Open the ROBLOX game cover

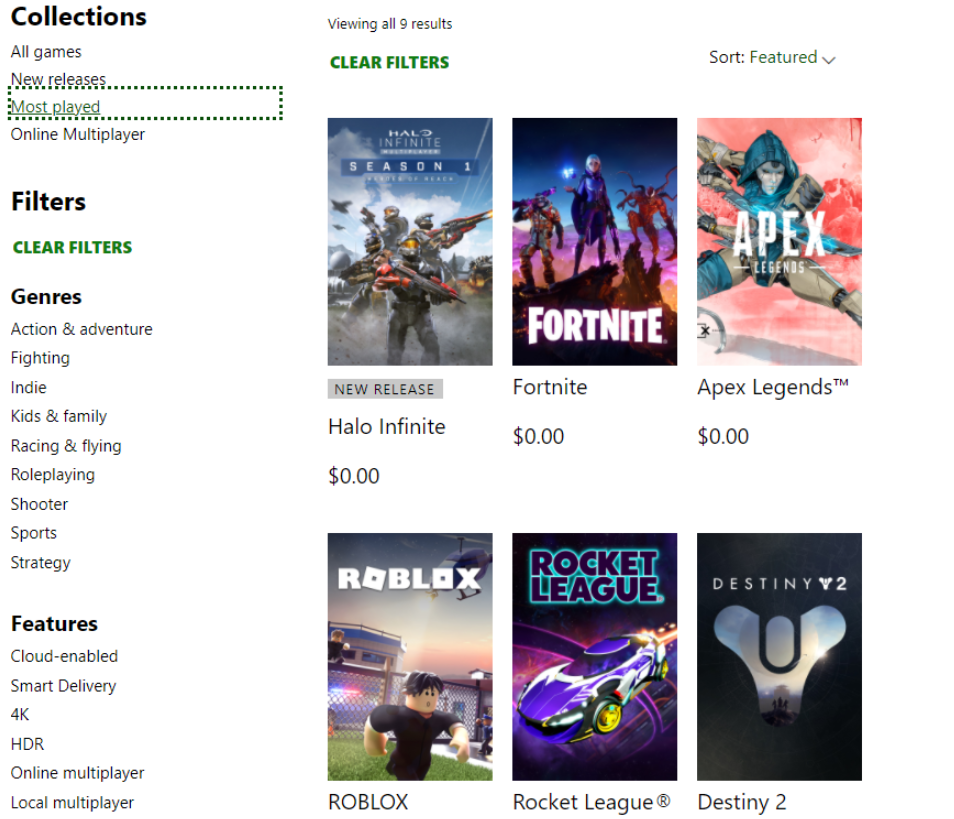tap(409, 657)
